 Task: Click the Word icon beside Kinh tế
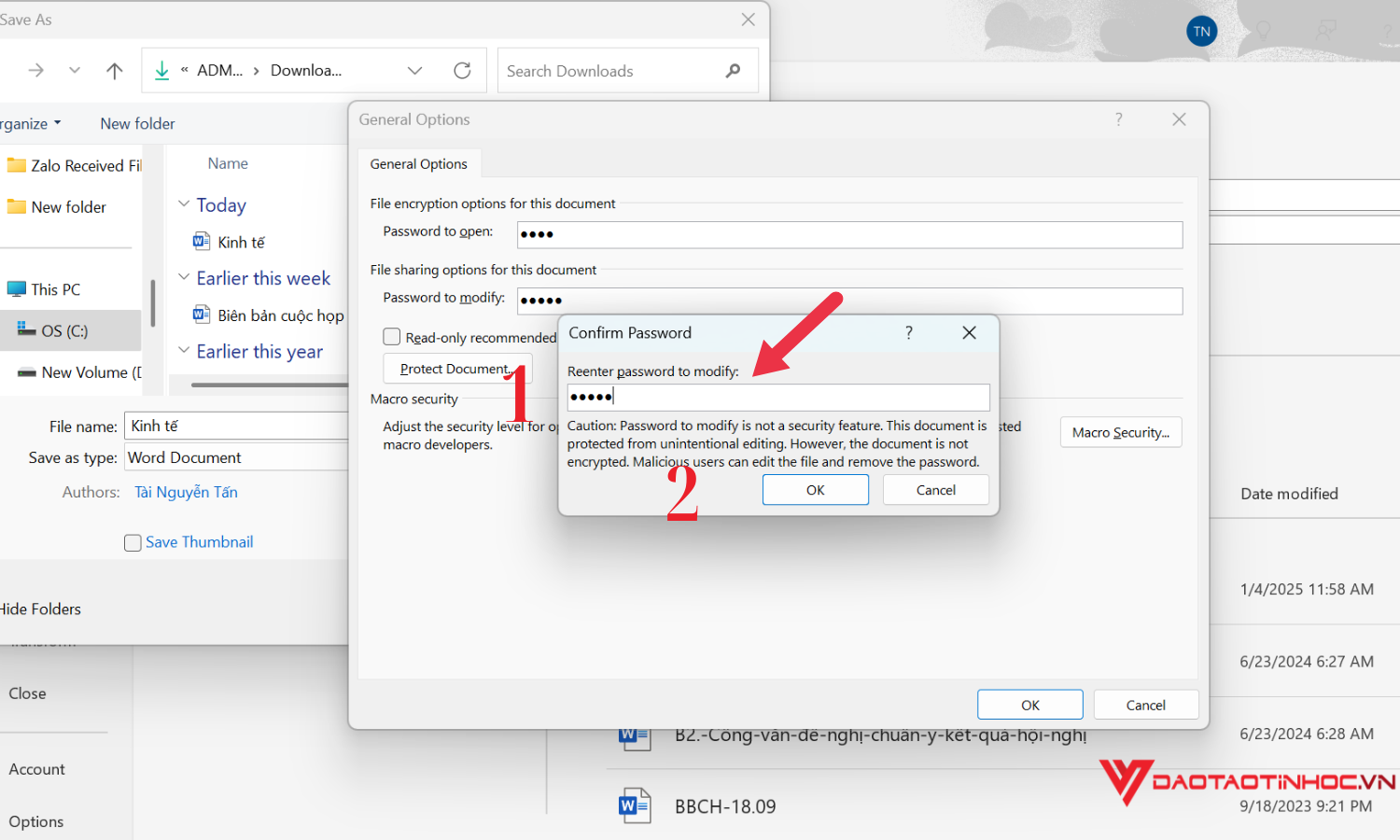[x=201, y=241]
